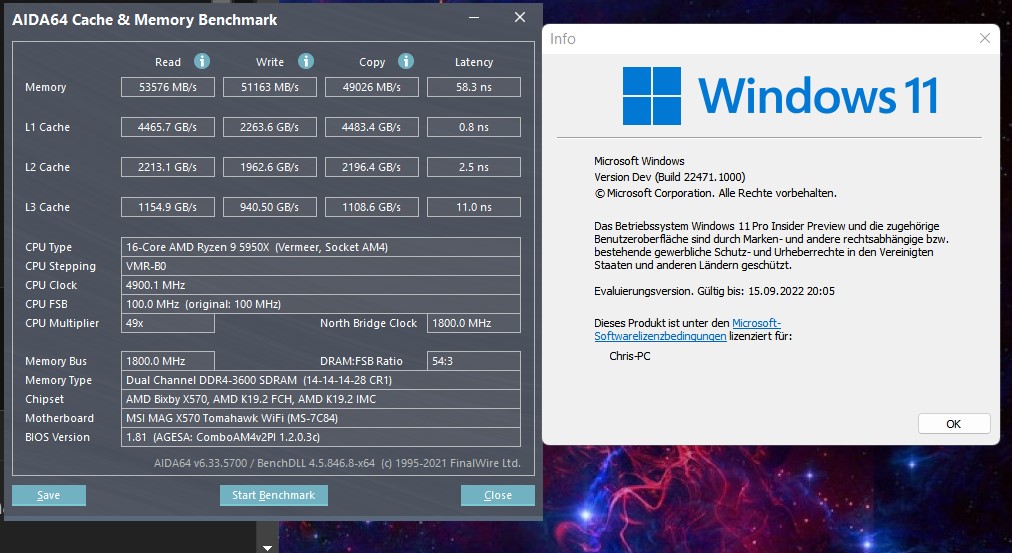The height and width of the screenshot is (553, 1012).
Task: Click the BIOS Version field 1.81
Action: coord(321,437)
